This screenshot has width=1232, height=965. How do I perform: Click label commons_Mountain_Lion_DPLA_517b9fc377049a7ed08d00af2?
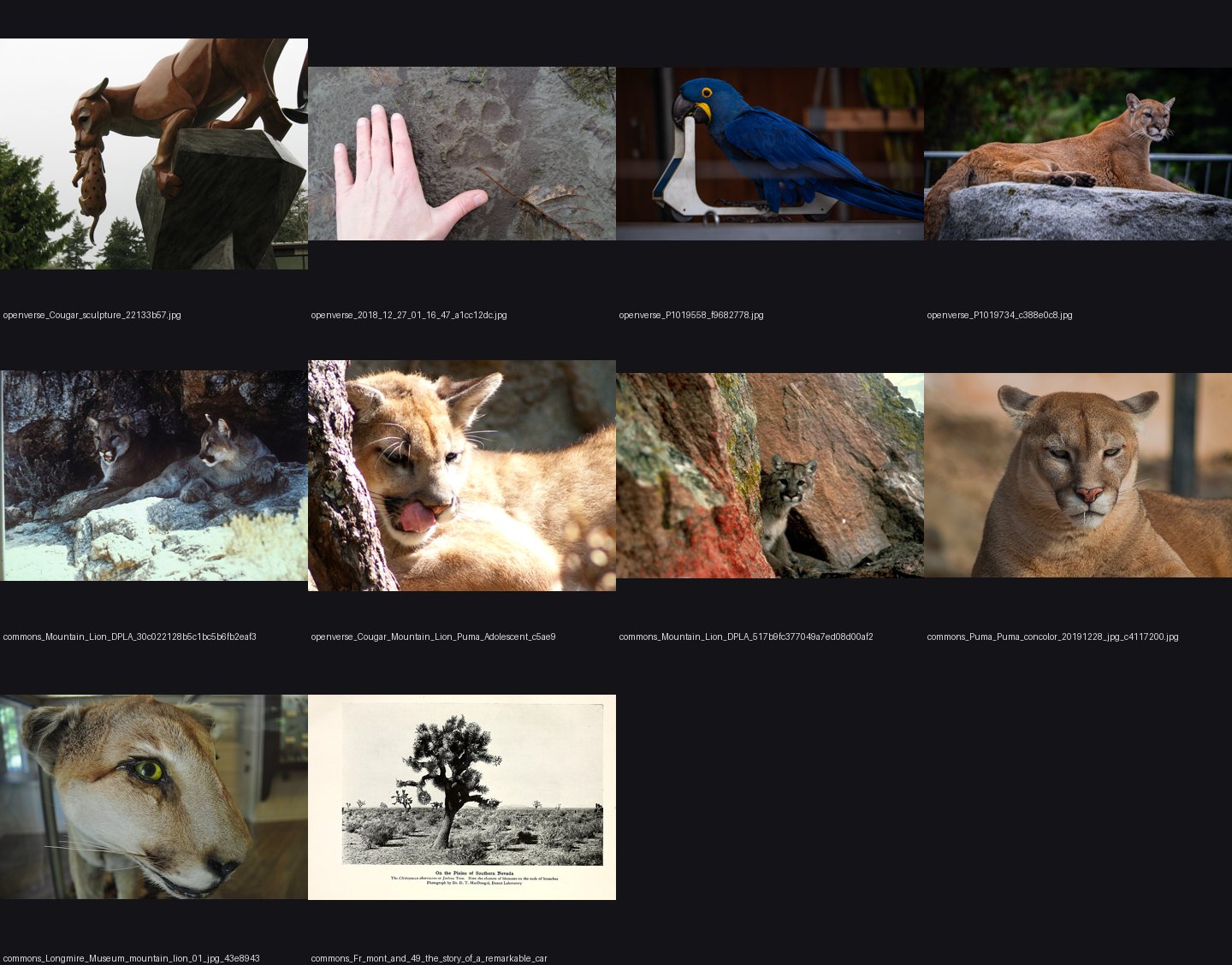tap(746, 636)
